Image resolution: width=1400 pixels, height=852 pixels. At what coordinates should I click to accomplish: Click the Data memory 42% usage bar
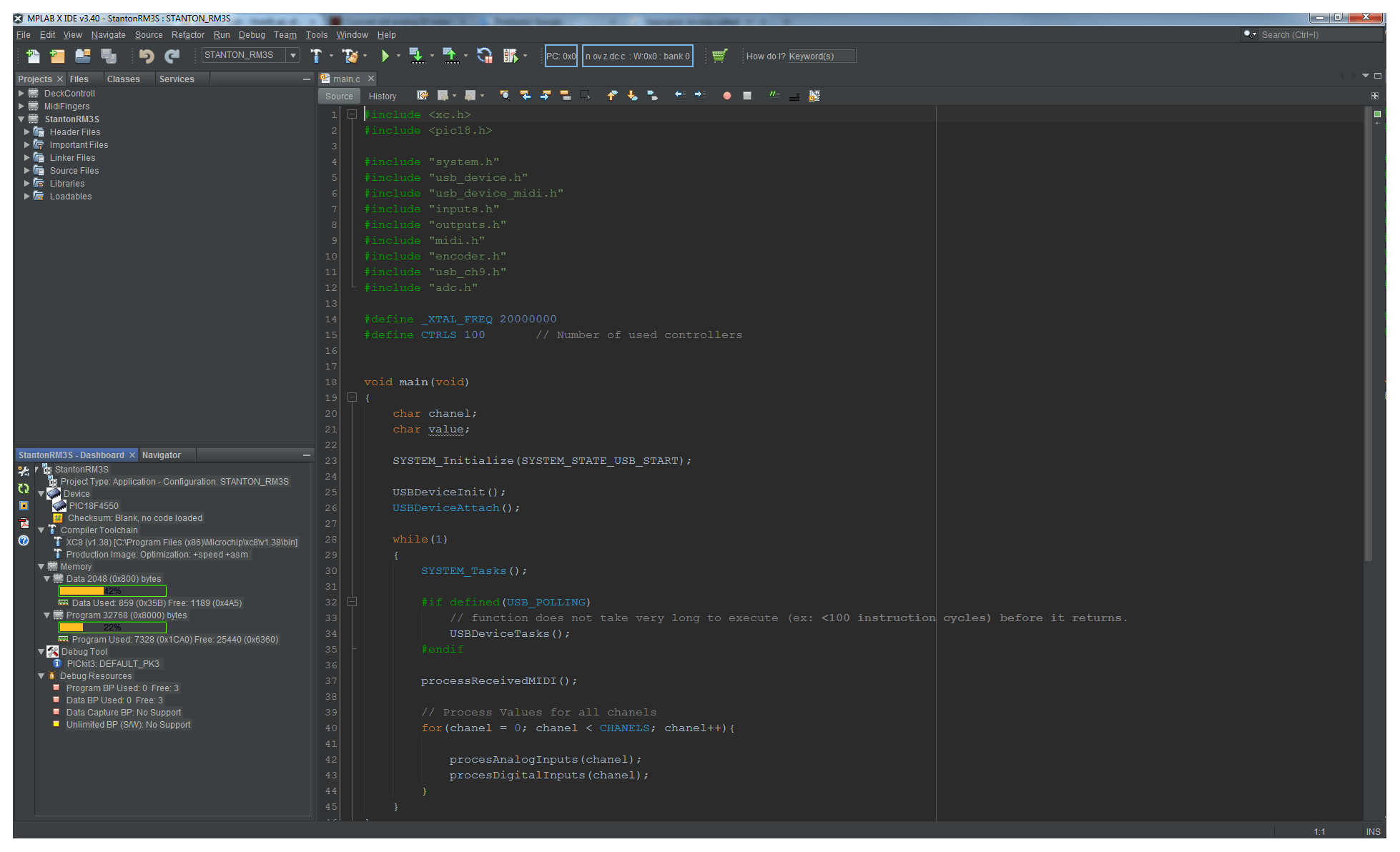coord(112,591)
